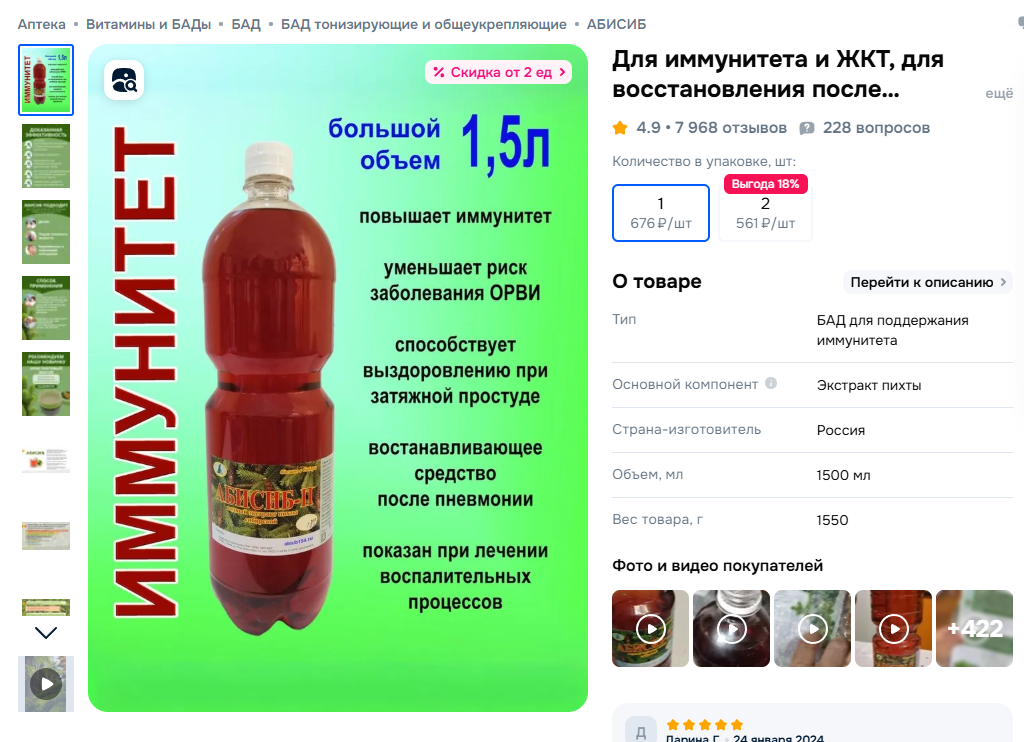The width and height of the screenshot is (1024, 742).
Task: Open the Скидка от 2 ед badge
Action: [498, 73]
